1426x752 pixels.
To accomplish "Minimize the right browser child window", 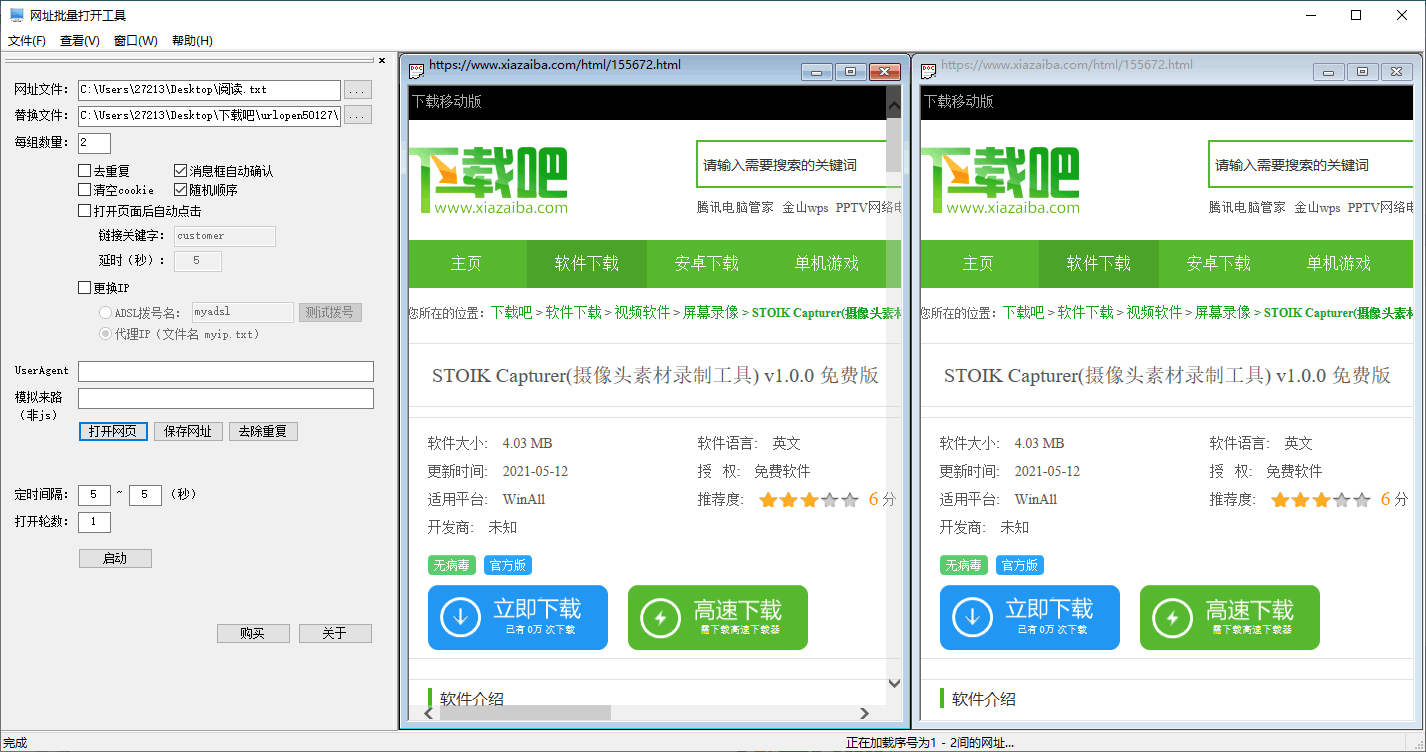I will click(x=1329, y=72).
